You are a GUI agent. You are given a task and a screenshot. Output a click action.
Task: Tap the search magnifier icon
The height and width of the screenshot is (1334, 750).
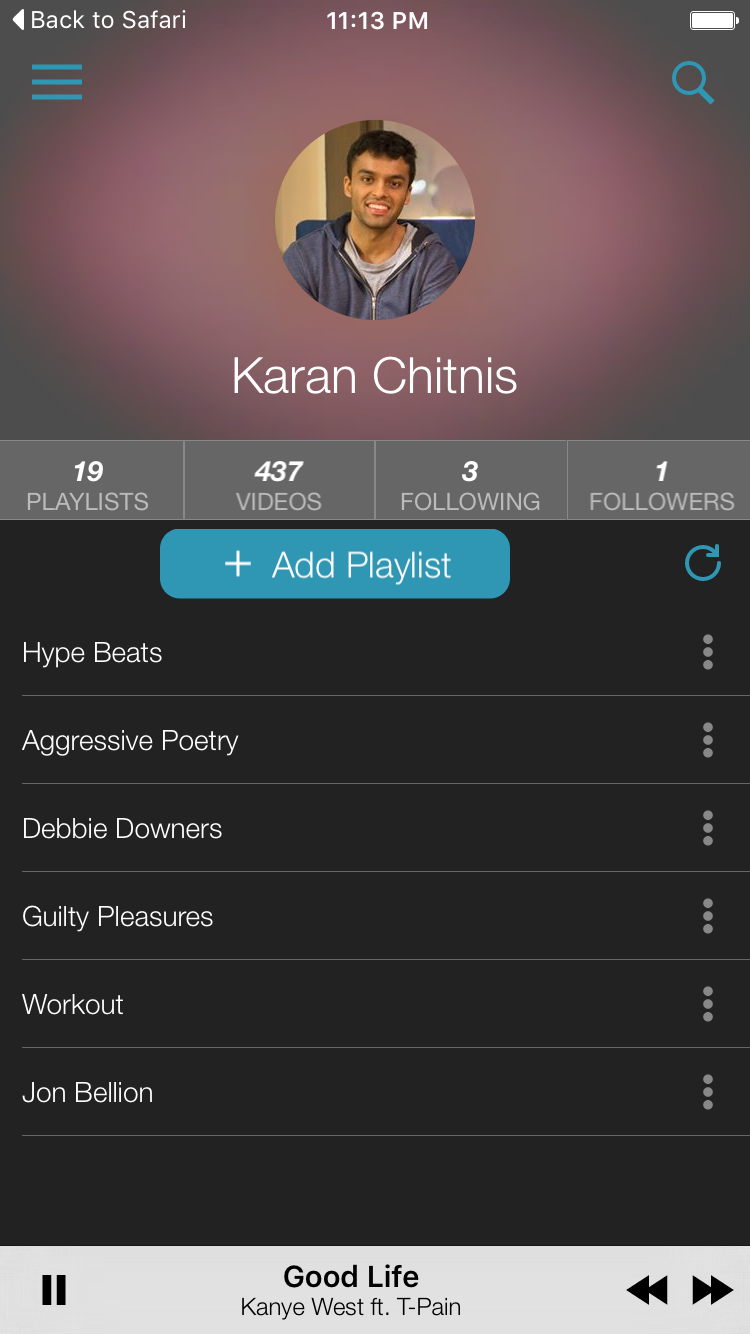[692, 83]
